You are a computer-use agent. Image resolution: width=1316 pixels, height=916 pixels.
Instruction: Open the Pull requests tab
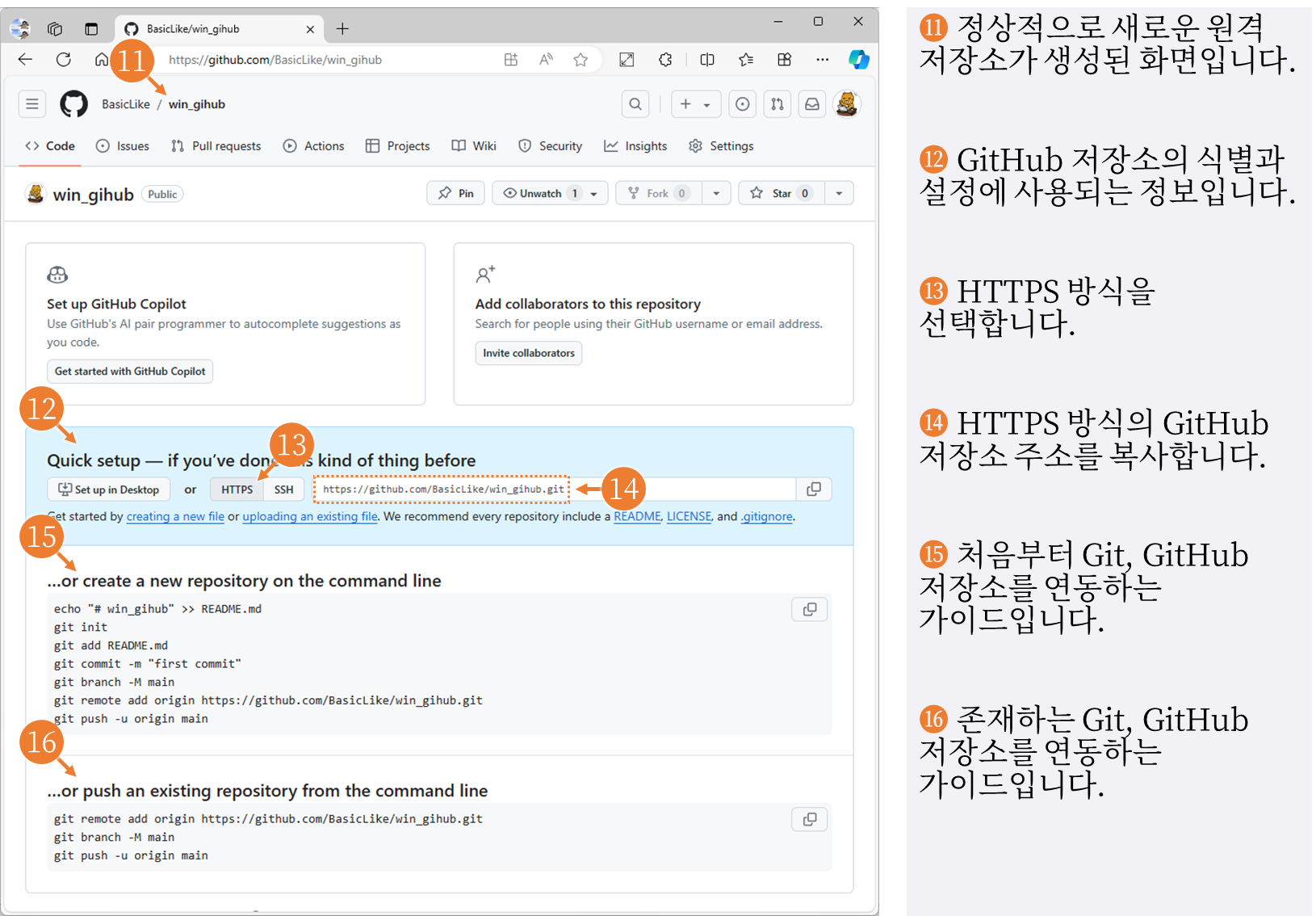216,146
